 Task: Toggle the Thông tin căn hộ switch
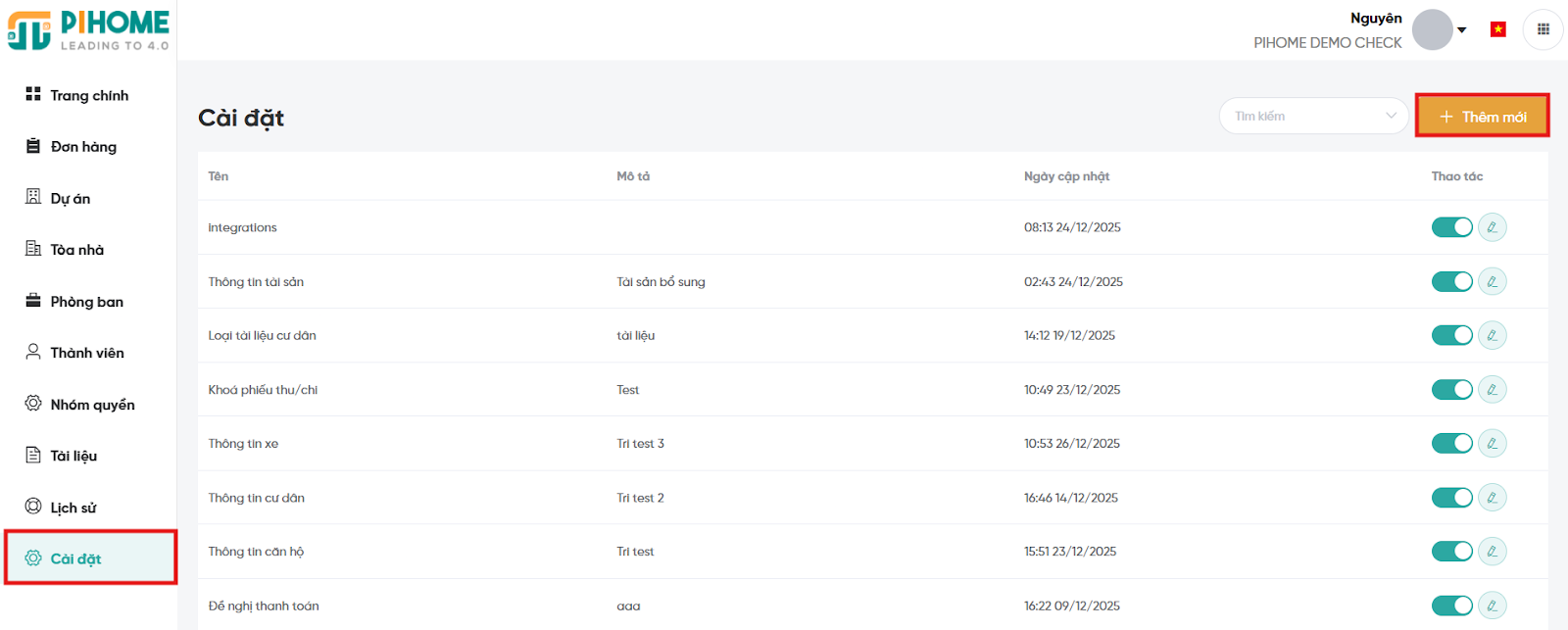(1451, 552)
